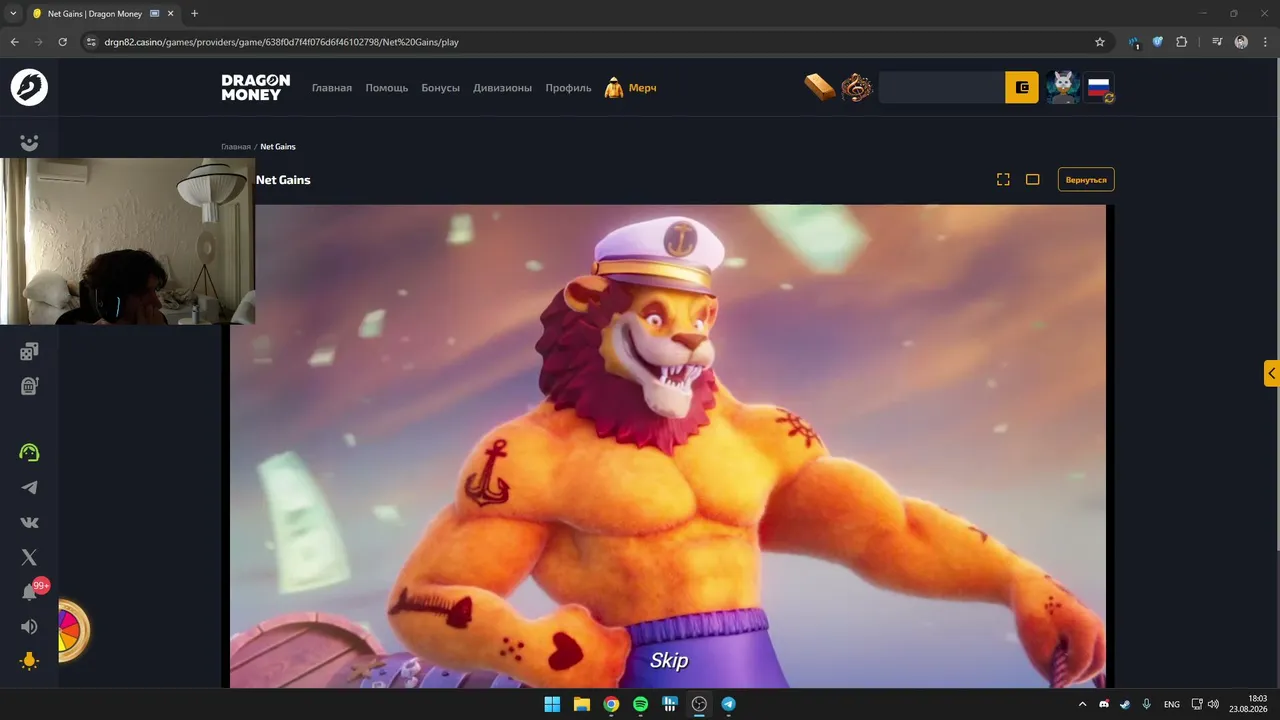Open the slot machine sidebar icon
Screen dimensions: 1280x720
click(x=29, y=386)
